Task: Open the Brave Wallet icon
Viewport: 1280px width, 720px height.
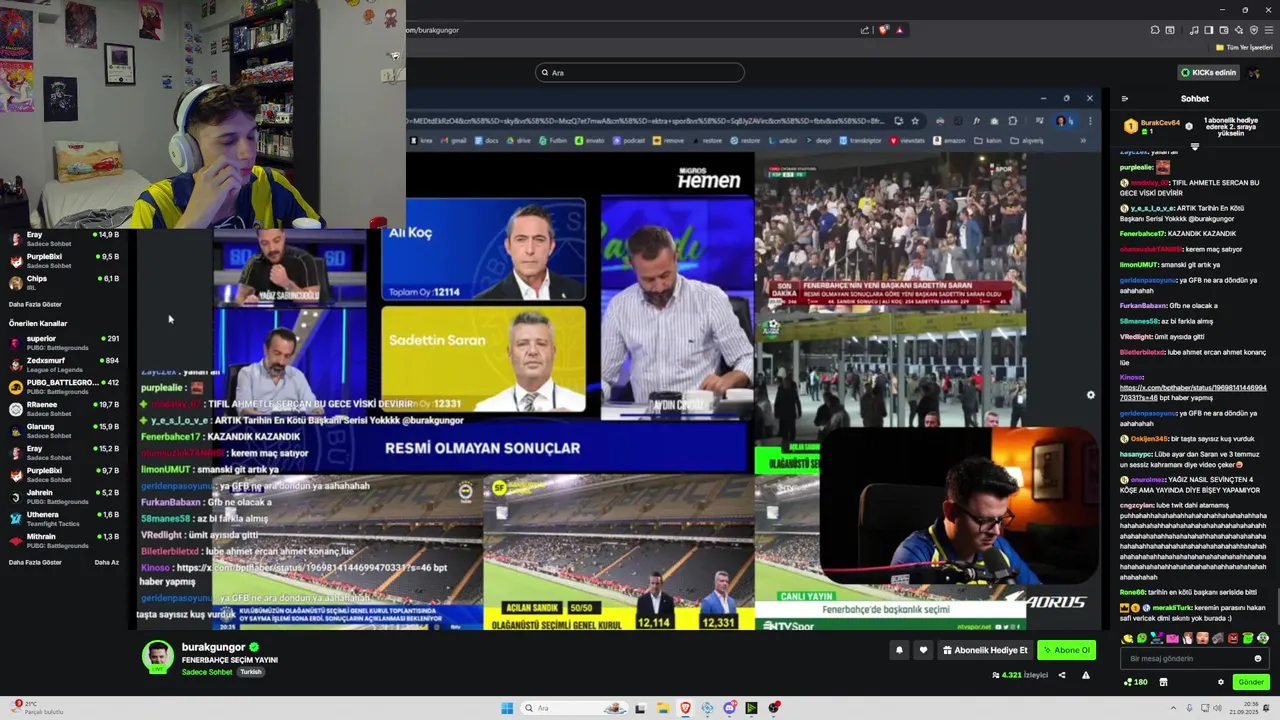Action: coord(1224,30)
